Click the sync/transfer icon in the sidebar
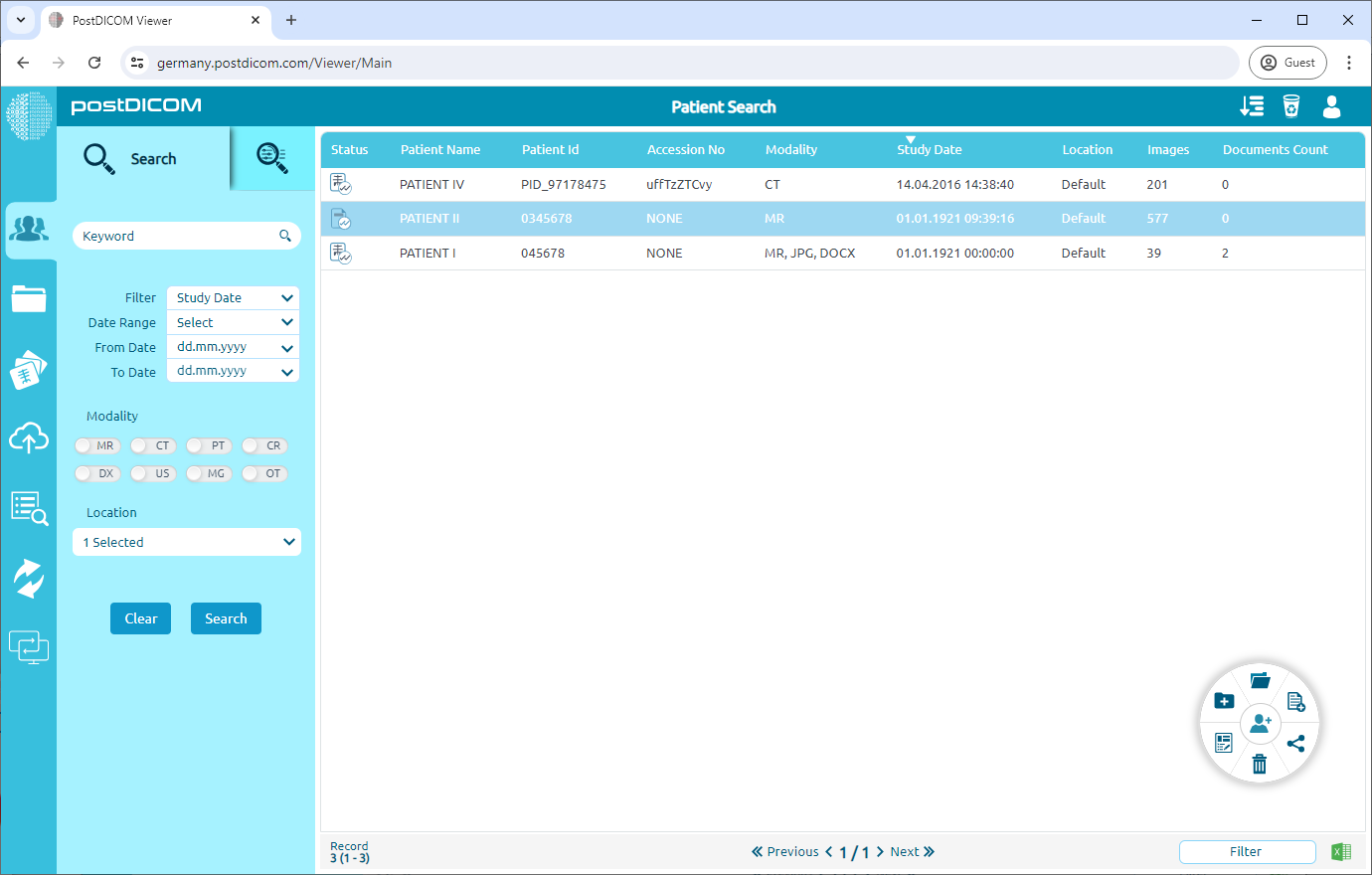Screen dimensions: 1372x875 tap(30, 578)
